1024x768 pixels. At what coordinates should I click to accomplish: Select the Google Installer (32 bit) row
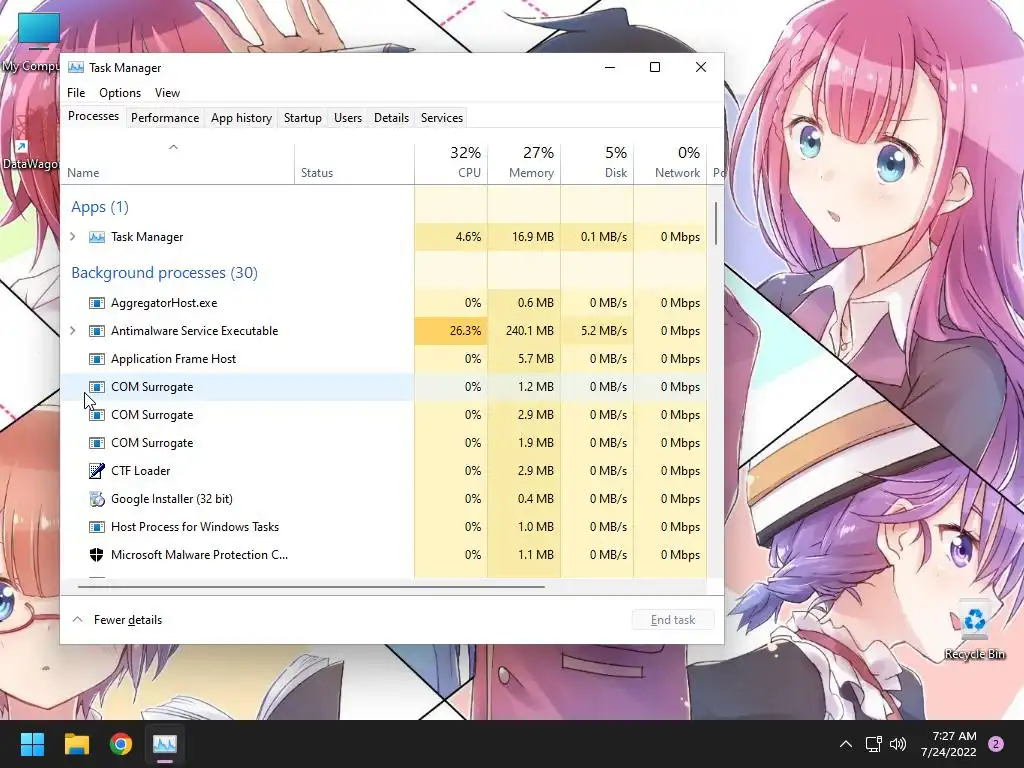pos(383,498)
